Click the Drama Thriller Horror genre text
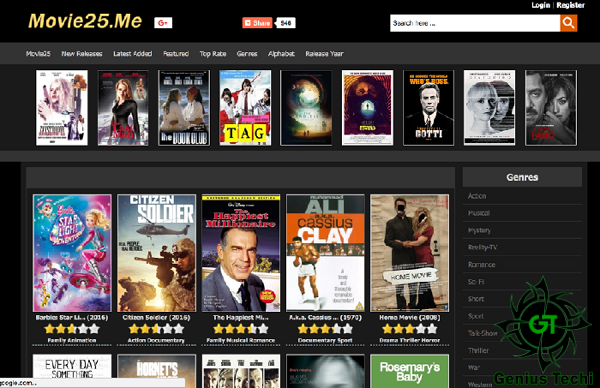Screen dimensions: 600x388 click(x=409, y=340)
